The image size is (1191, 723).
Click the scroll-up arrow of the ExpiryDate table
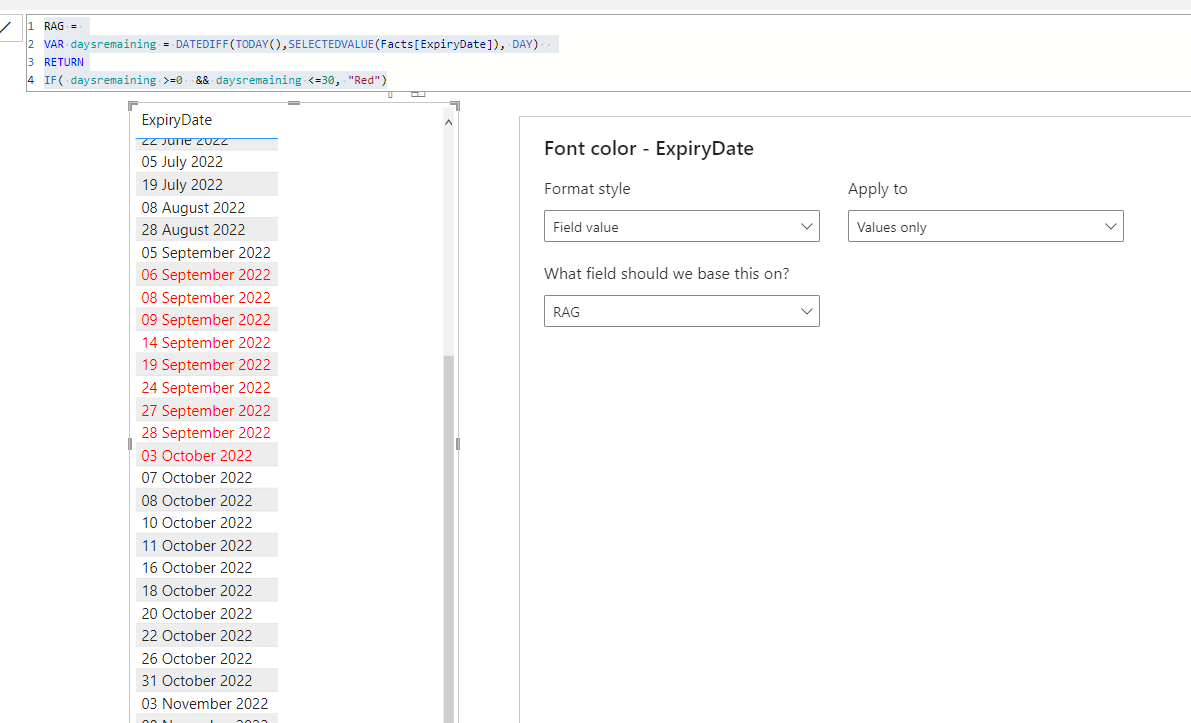pyautogui.click(x=448, y=122)
